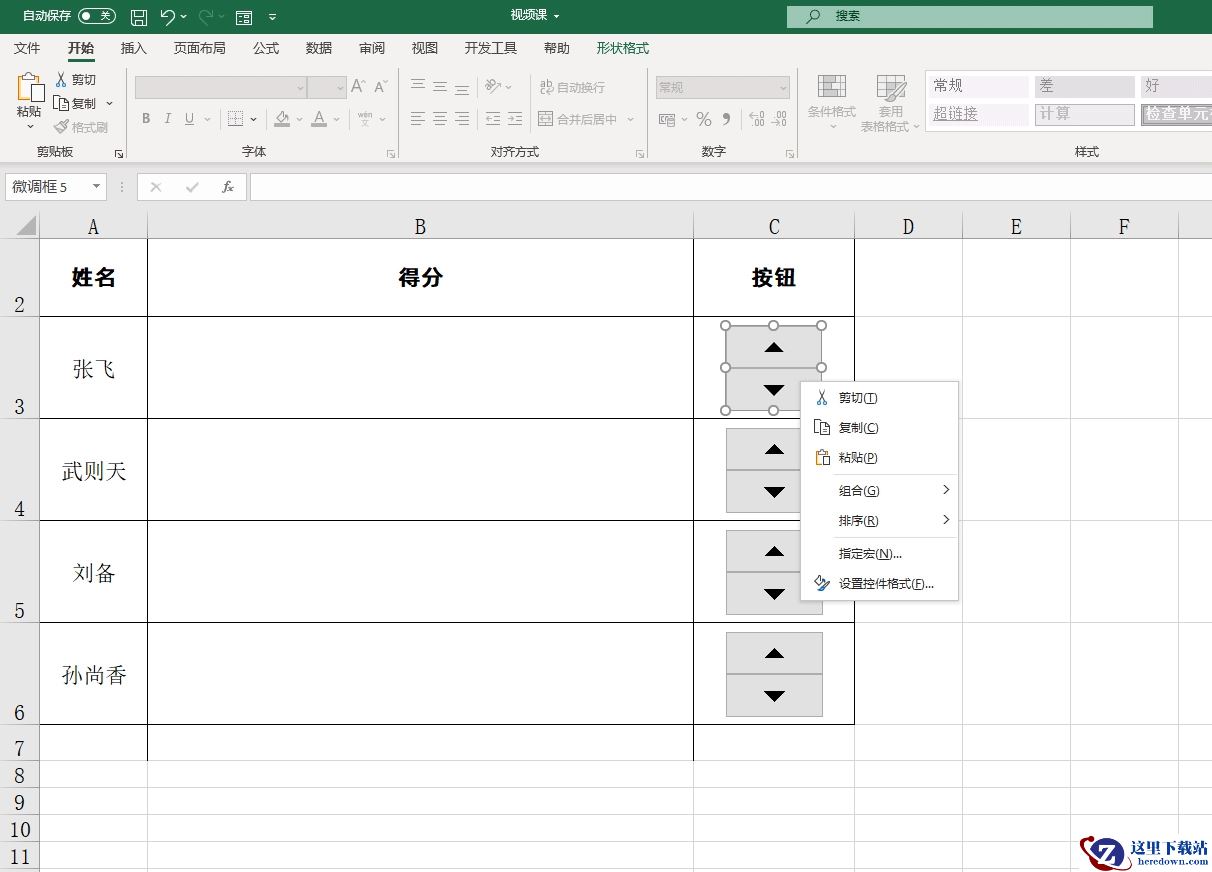The height and width of the screenshot is (872, 1212).
Task: Click the increase font size icon
Action: click(x=359, y=87)
